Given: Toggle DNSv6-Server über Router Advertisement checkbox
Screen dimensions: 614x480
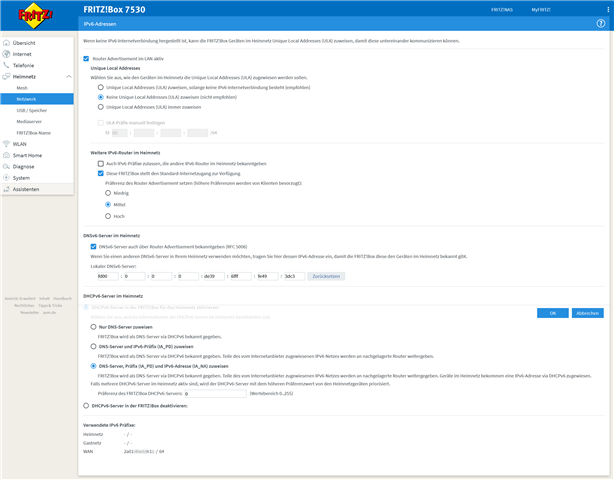Looking at the screenshot, I should tap(93, 247).
